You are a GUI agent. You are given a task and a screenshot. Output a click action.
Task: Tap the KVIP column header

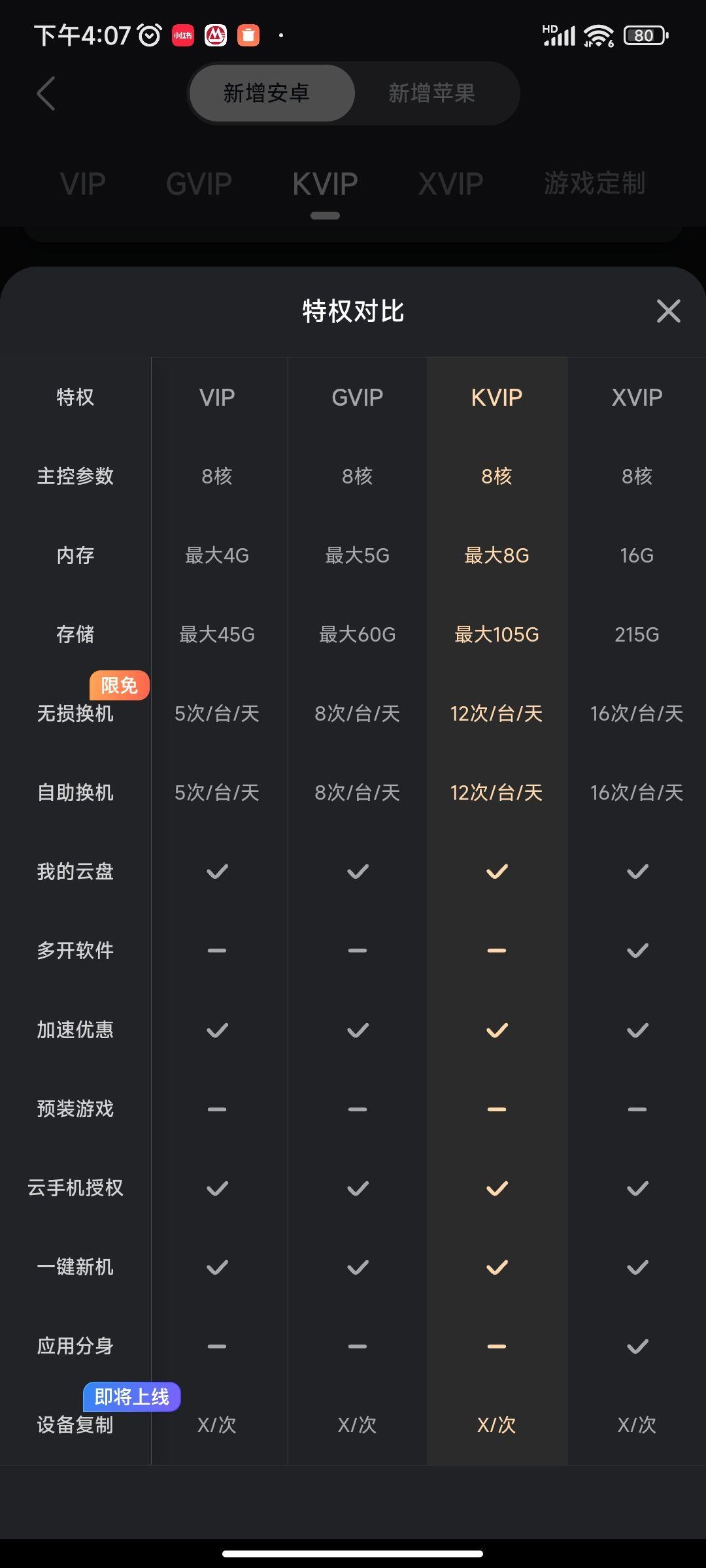pyautogui.click(x=497, y=397)
